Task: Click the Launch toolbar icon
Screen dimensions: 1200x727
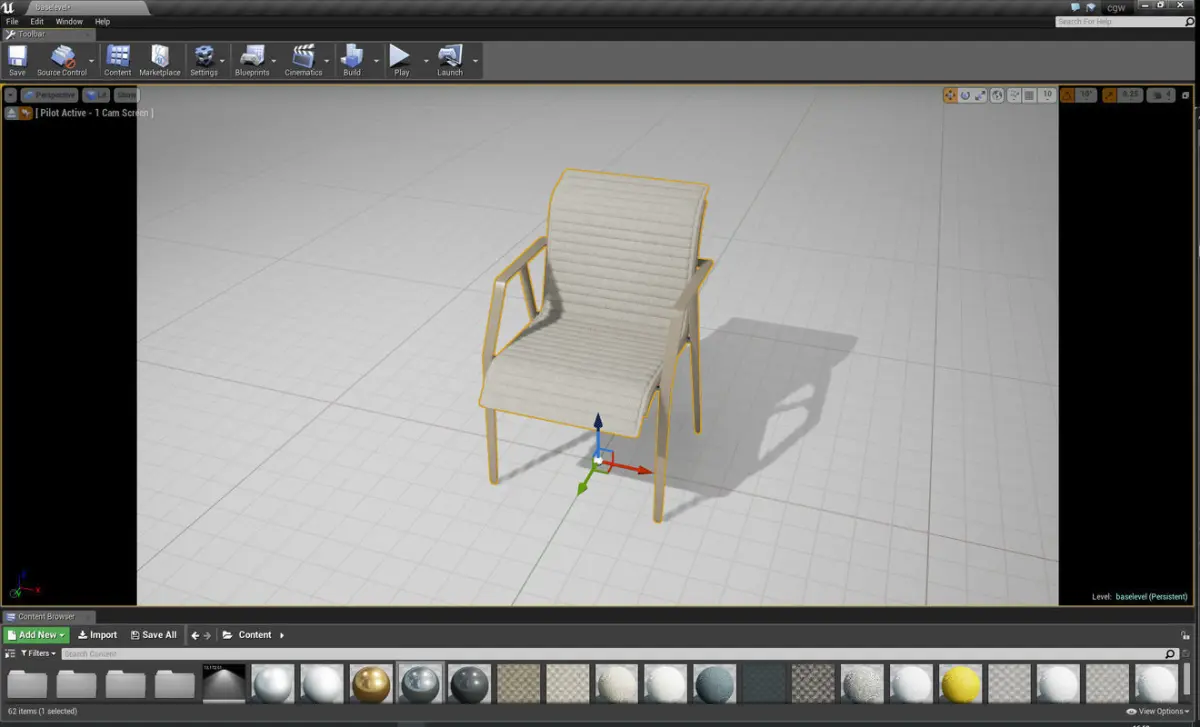Action: click(x=450, y=60)
